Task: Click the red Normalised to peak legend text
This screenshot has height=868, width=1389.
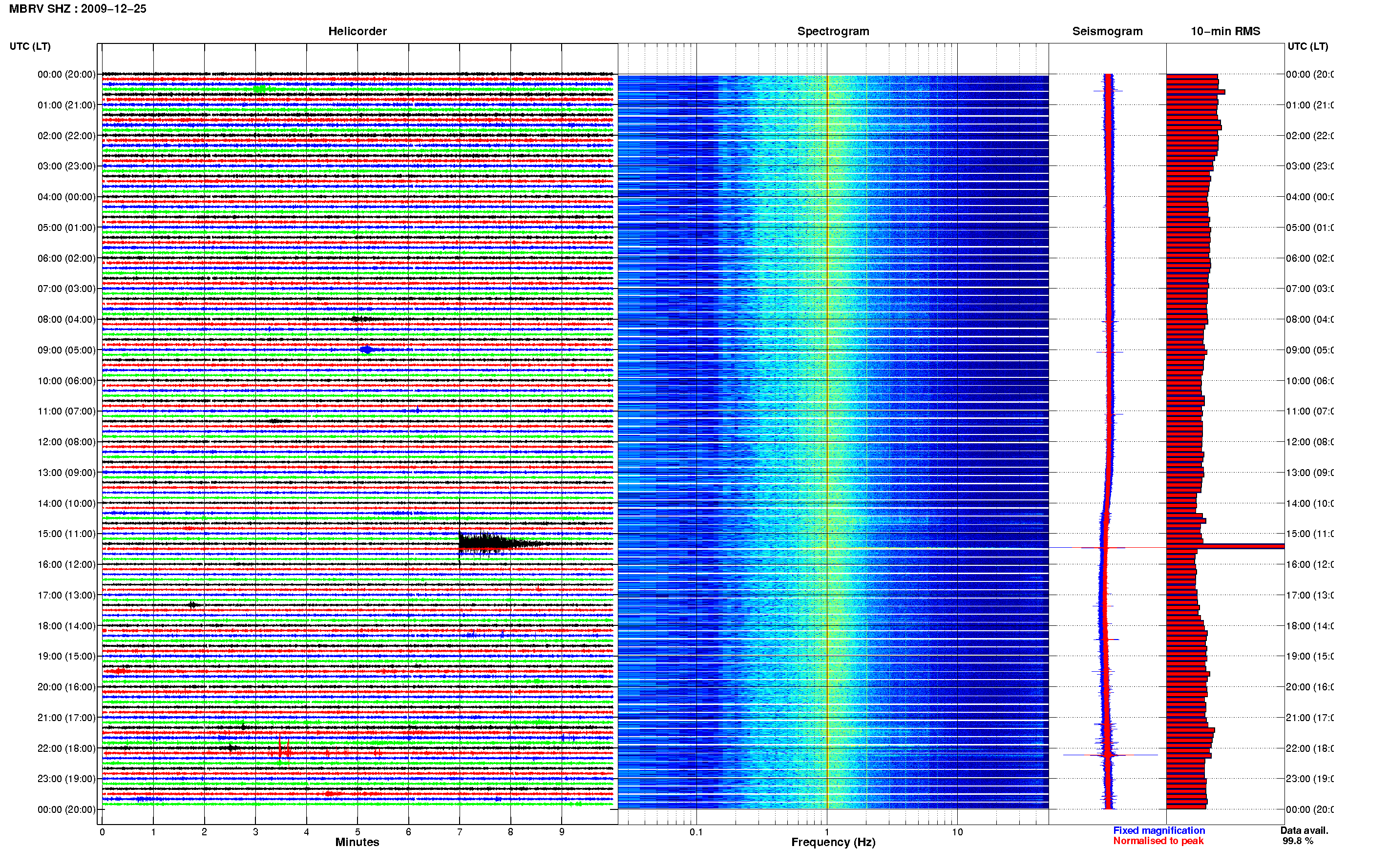Action: [x=1158, y=841]
